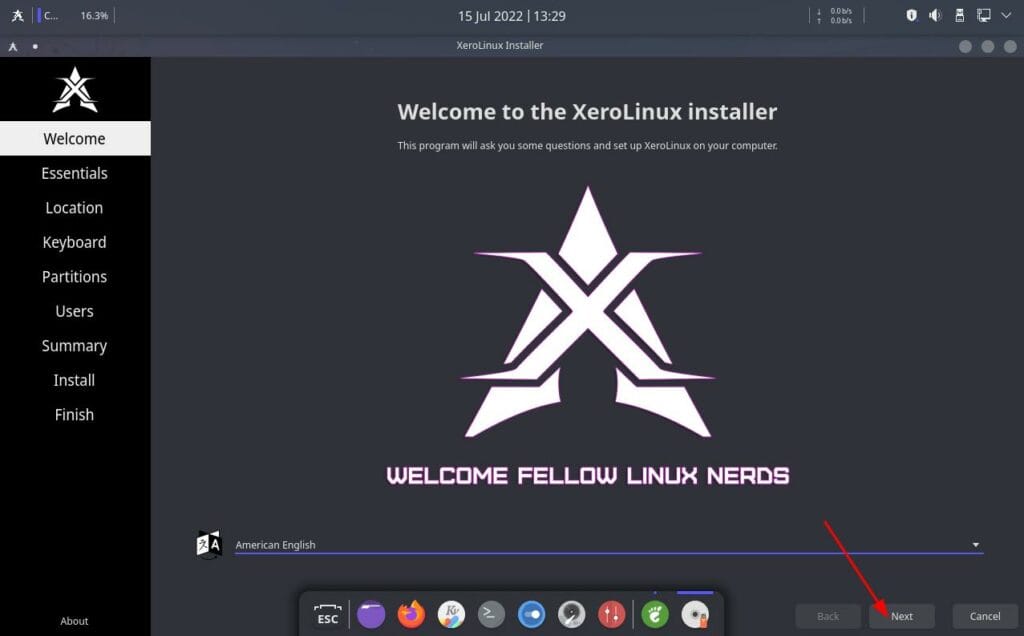This screenshot has width=1024, height=636.
Task: Open the green GNOME foot dock icon
Action: 655,614
